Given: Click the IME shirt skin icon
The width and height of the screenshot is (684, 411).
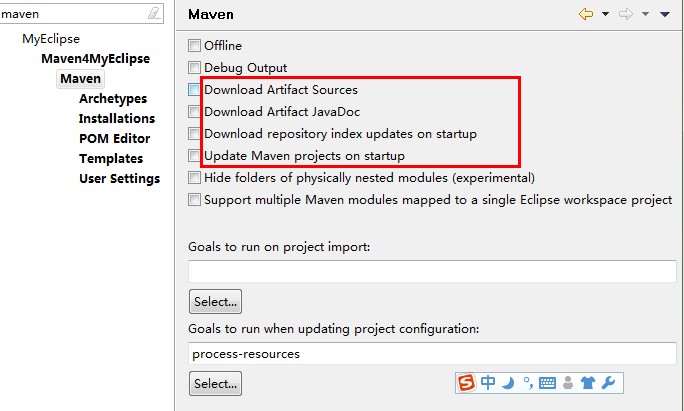Looking at the screenshot, I should (588, 383).
